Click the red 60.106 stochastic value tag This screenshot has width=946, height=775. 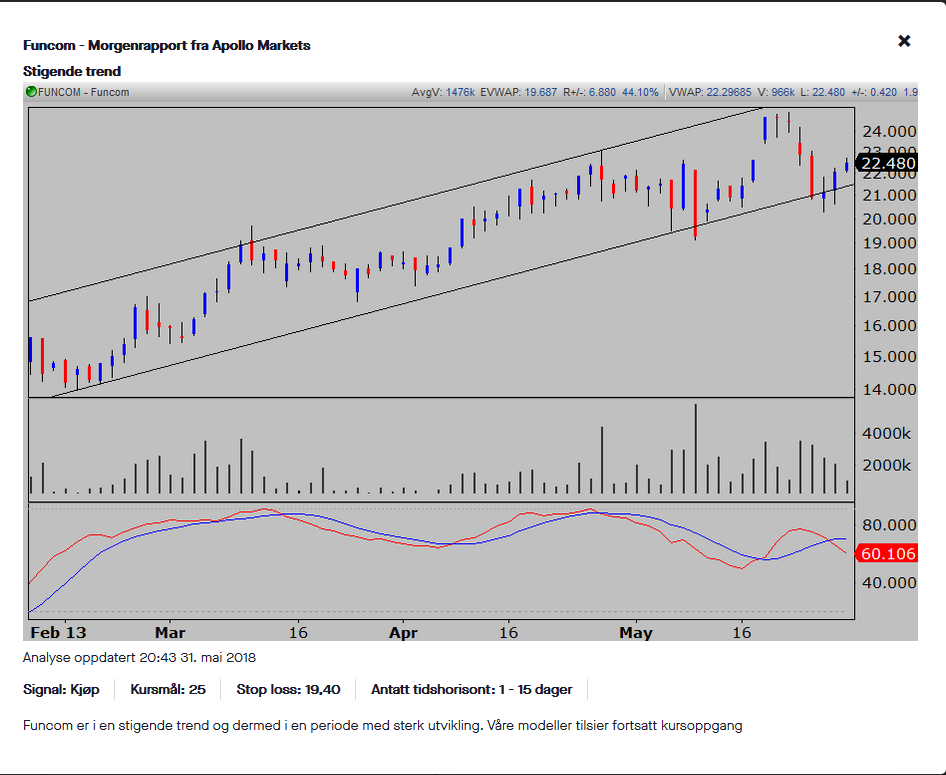887,554
